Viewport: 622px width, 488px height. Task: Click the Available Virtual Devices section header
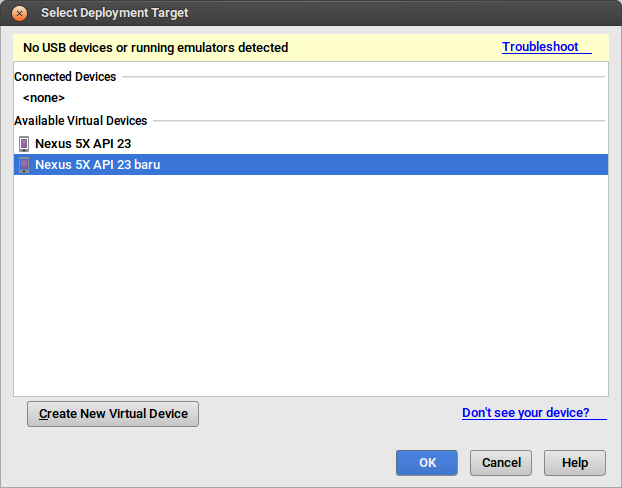(80, 121)
